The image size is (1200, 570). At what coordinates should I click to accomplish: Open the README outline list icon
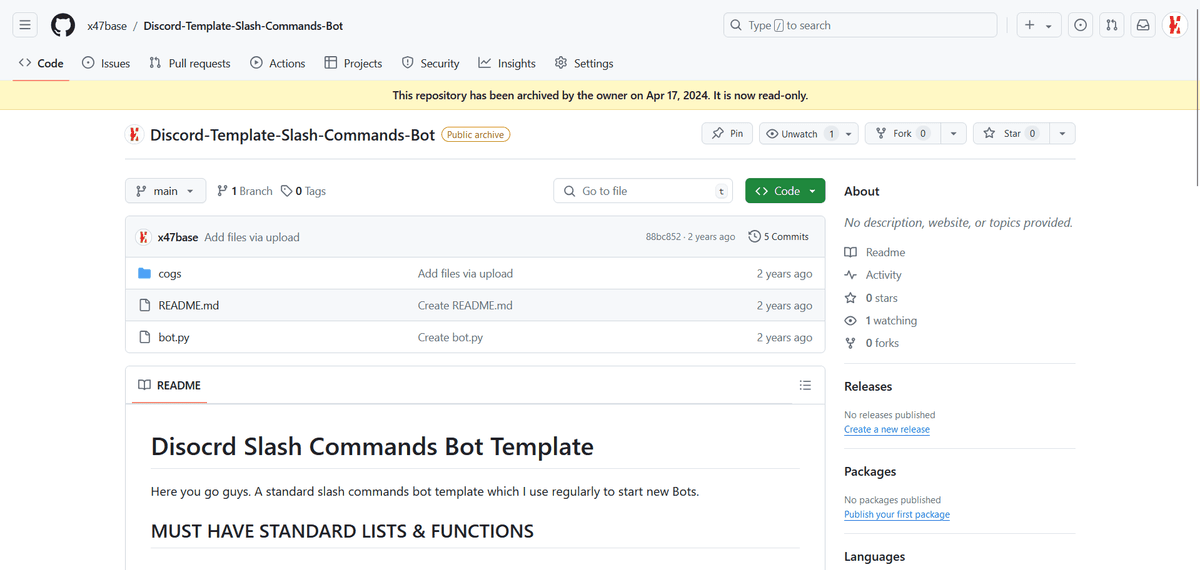click(805, 385)
